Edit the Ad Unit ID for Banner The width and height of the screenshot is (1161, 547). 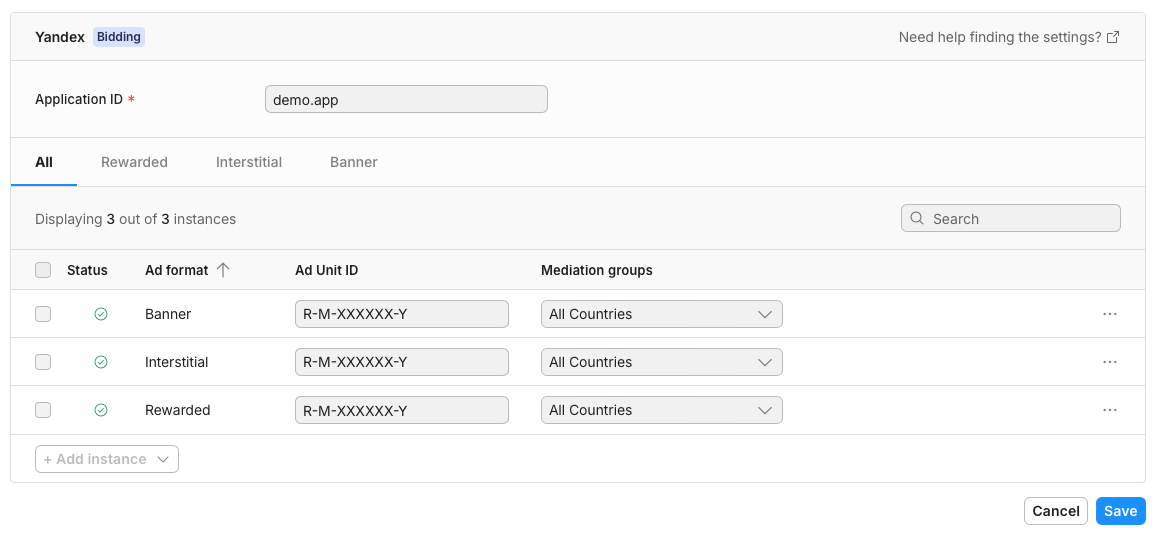coord(401,314)
